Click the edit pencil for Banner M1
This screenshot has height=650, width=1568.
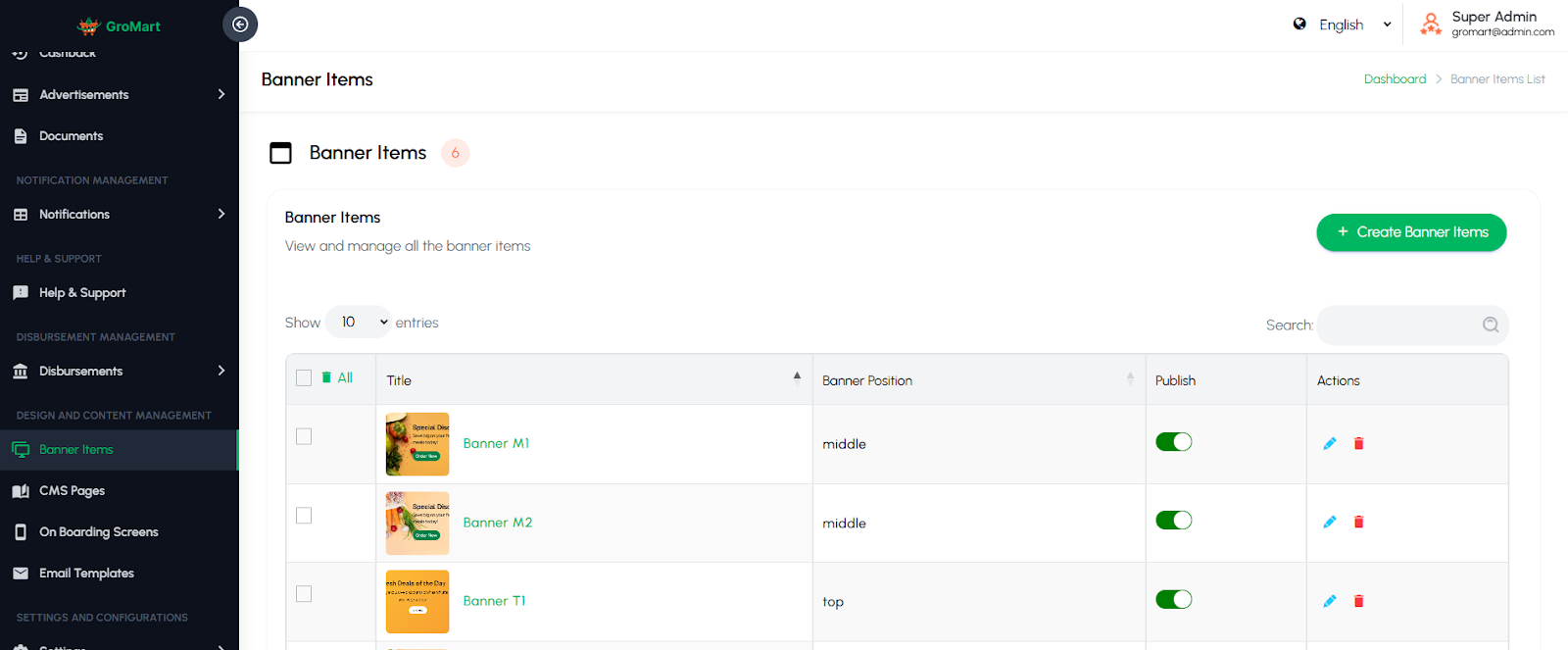tap(1329, 443)
